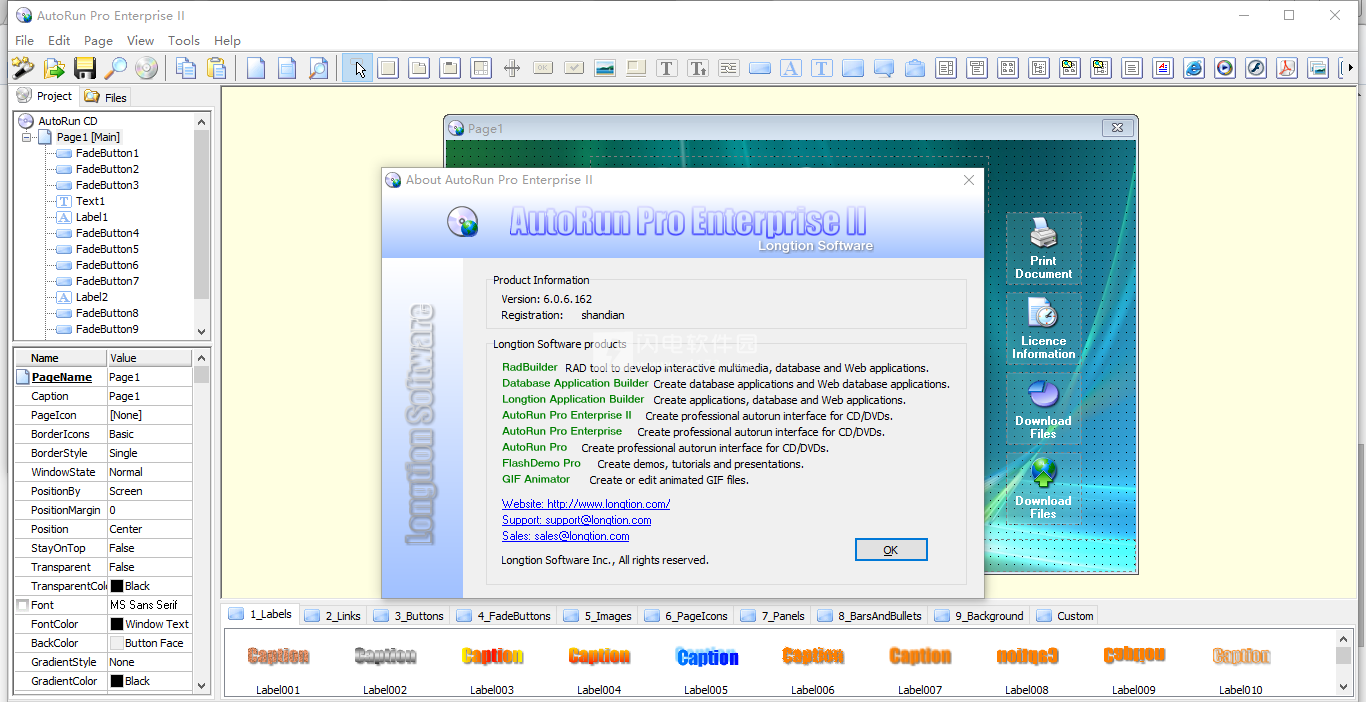Open the Custom gallery tab

pos(1065,615)
